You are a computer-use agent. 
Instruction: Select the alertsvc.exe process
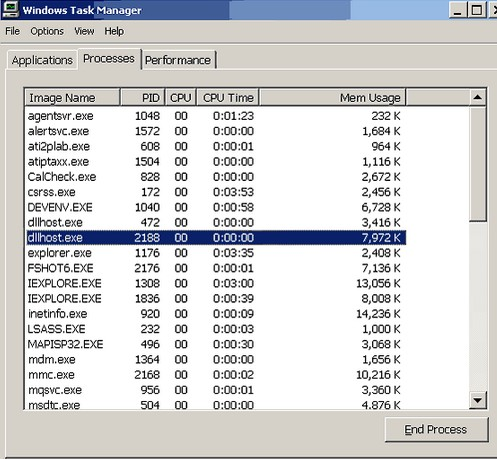point(216,131)
